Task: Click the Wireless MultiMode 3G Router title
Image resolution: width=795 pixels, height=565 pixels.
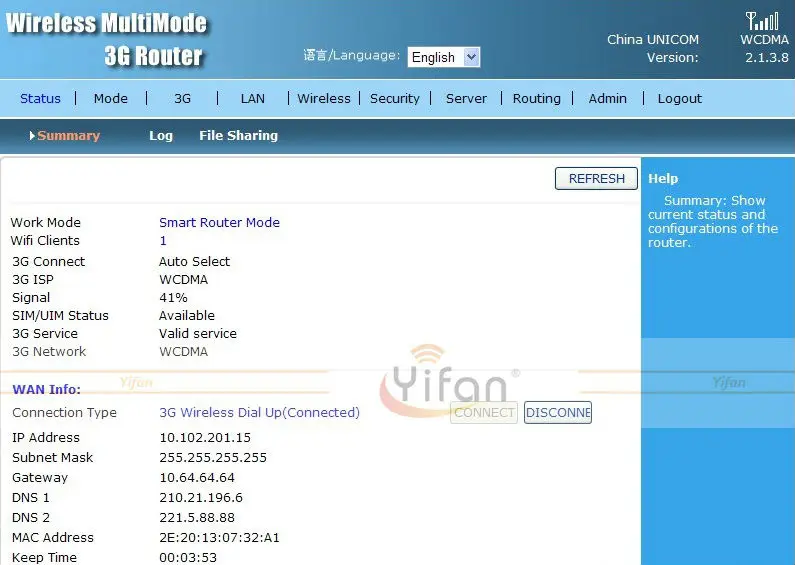Action: coord(106,40)
